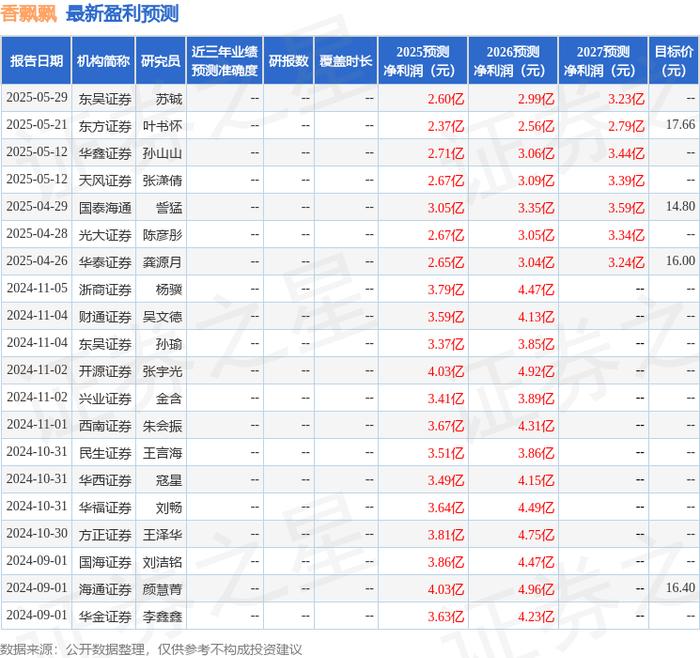Click the 报告日期 column header

pos(36,61)
